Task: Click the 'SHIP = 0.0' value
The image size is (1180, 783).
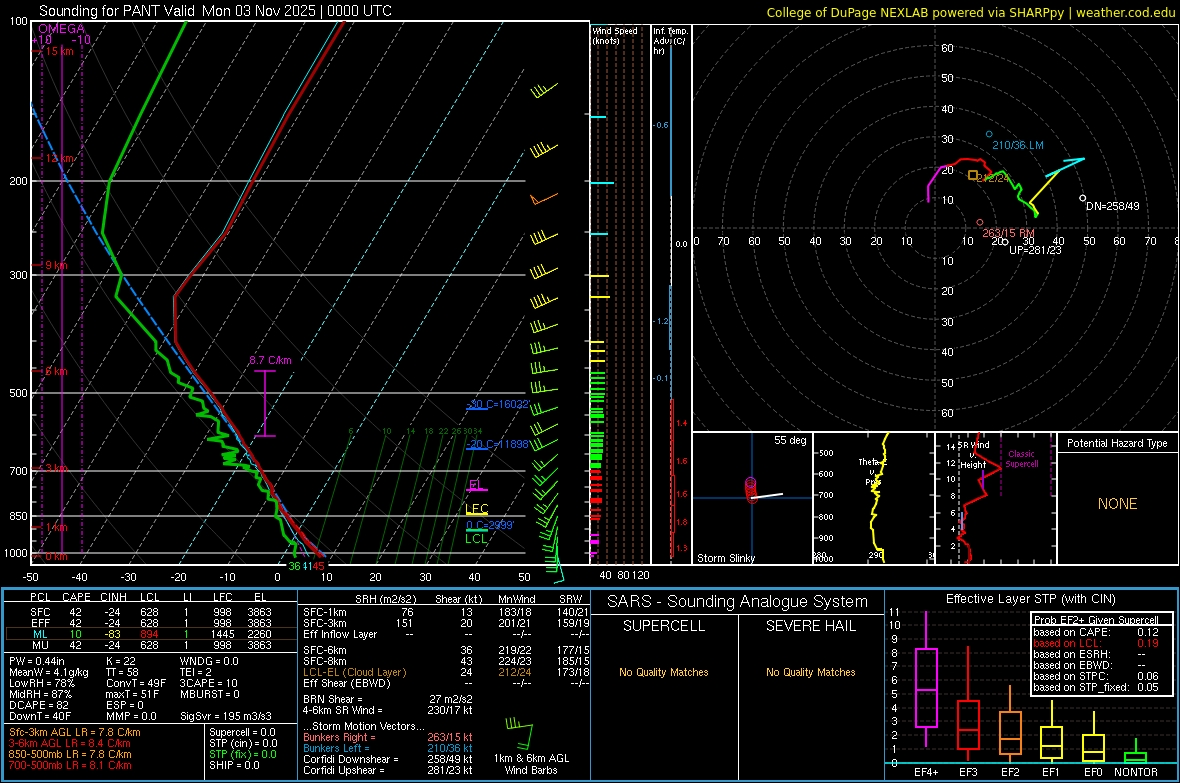Action: (234, 765)
